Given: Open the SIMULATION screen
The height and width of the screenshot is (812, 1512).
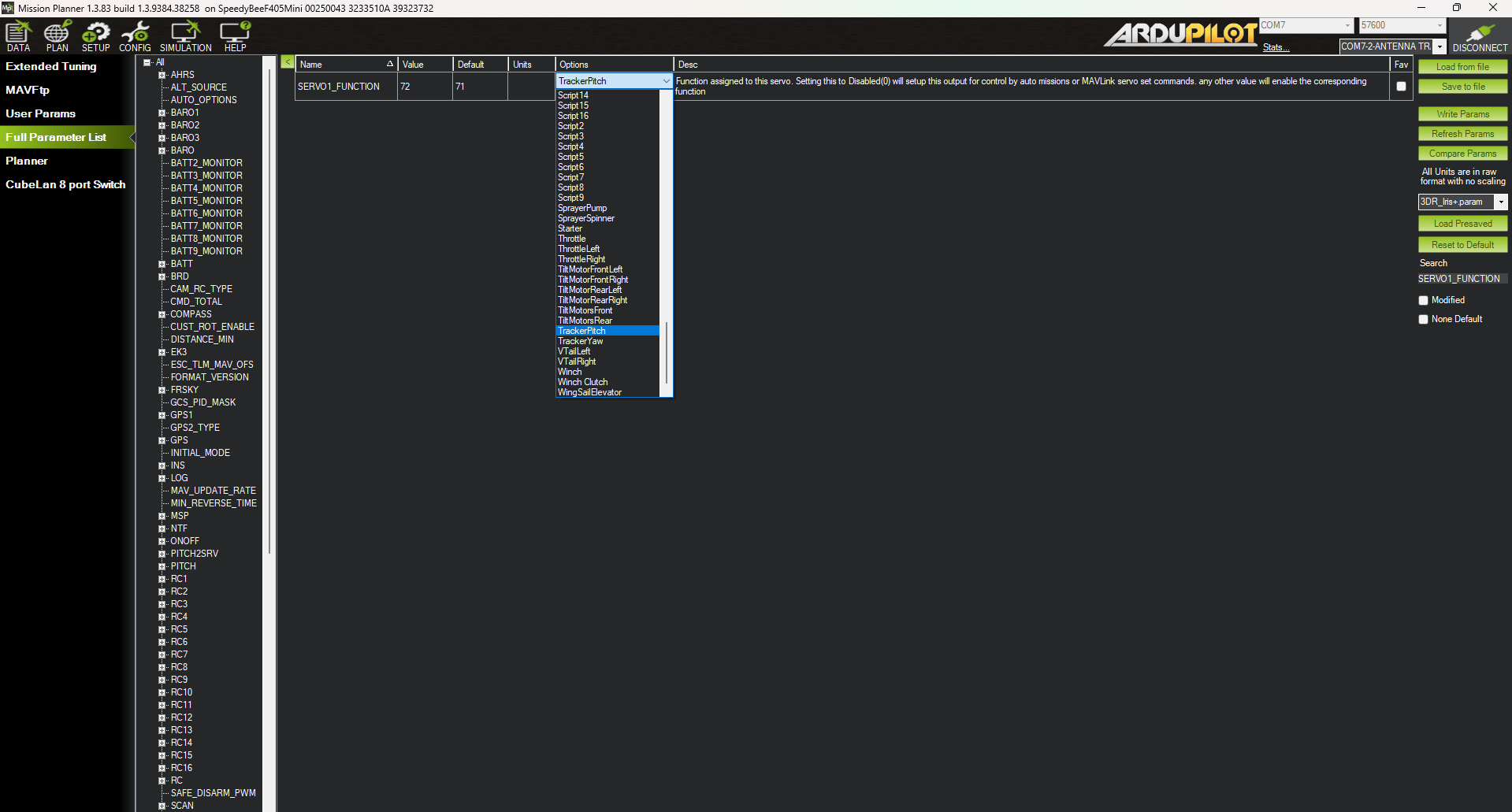Looking at the screenshot, I should point(186,36).
